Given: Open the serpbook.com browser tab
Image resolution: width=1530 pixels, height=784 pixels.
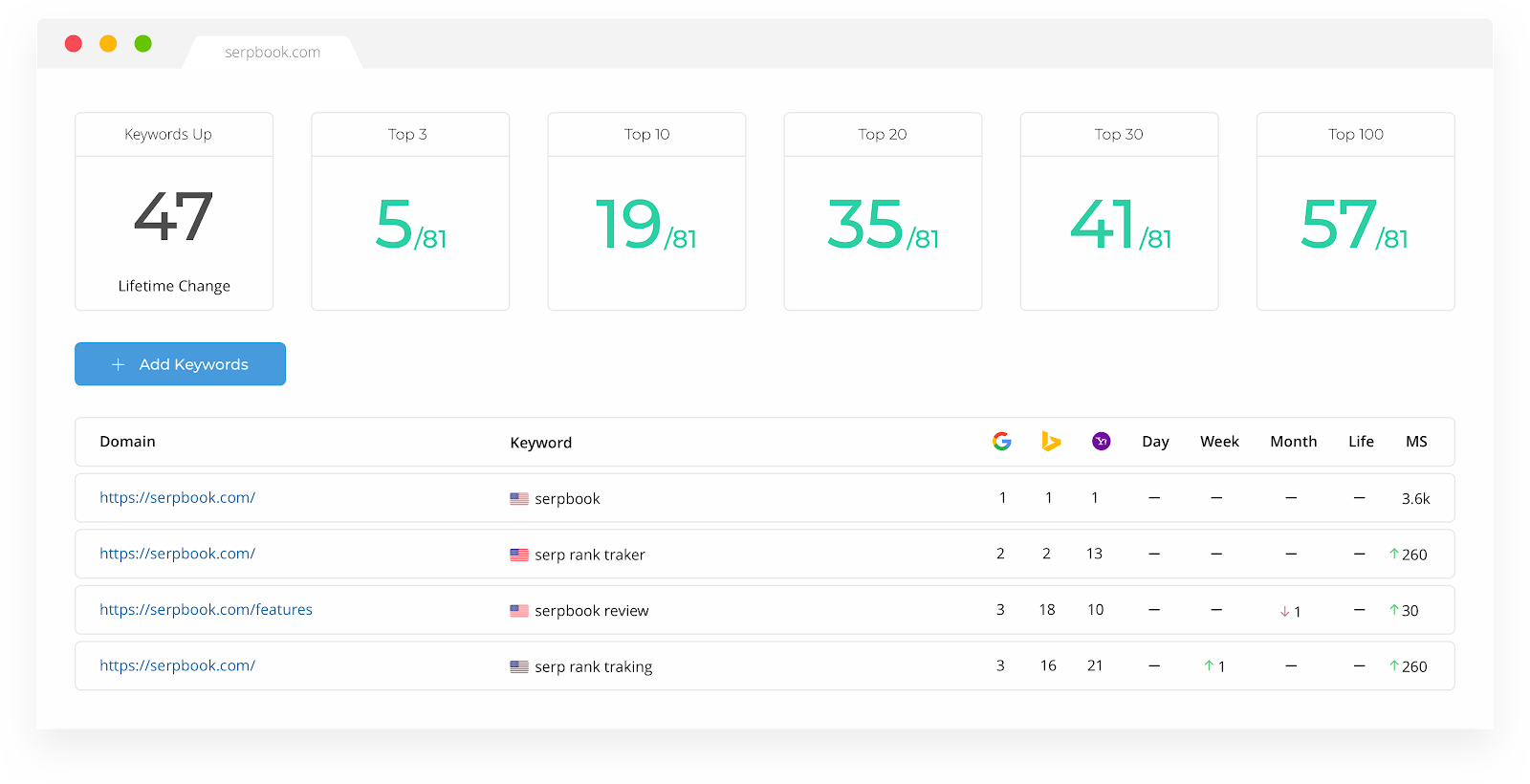Looking at the screenshot, I should (273, 53).
